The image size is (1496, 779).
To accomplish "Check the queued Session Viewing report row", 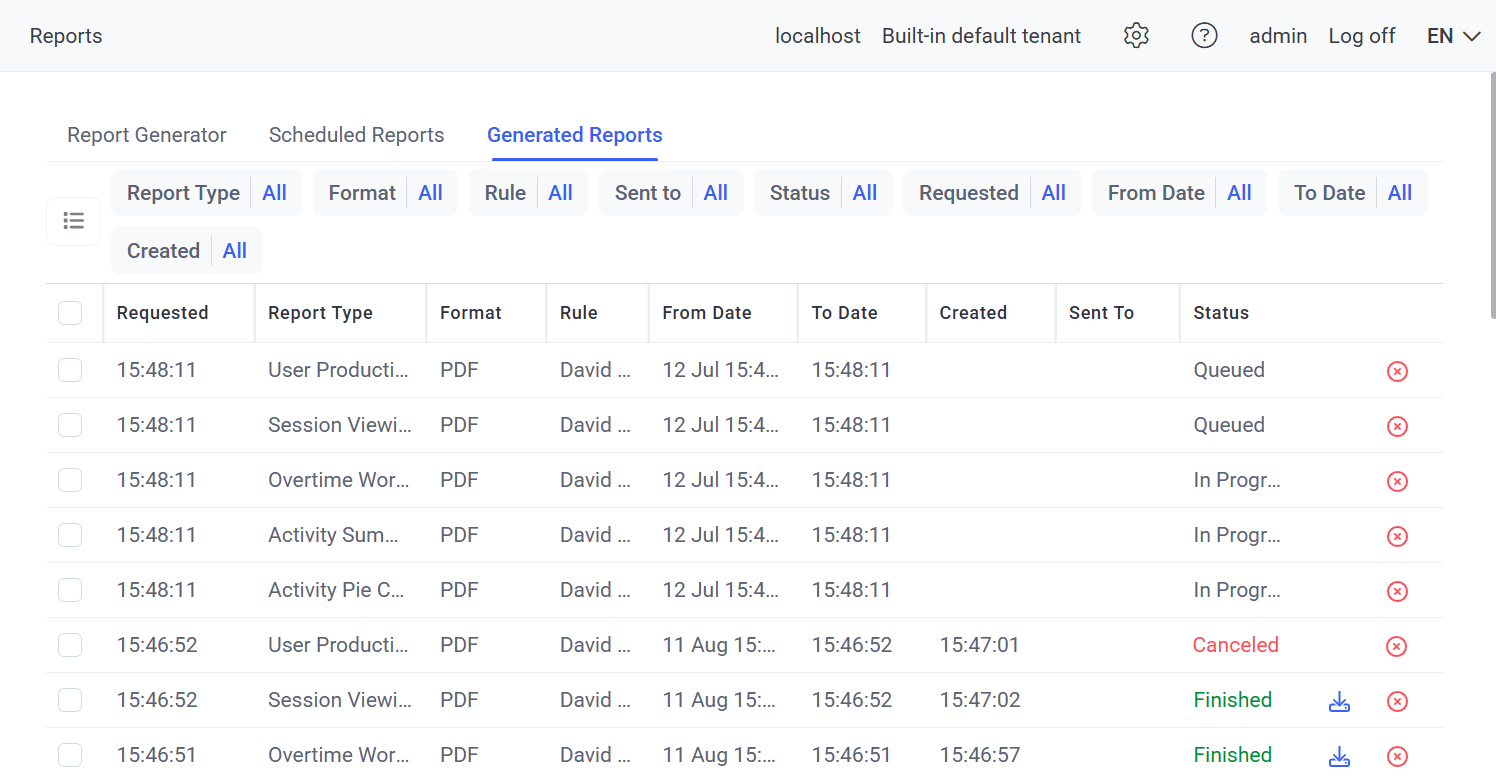I will tap(70, 425).
